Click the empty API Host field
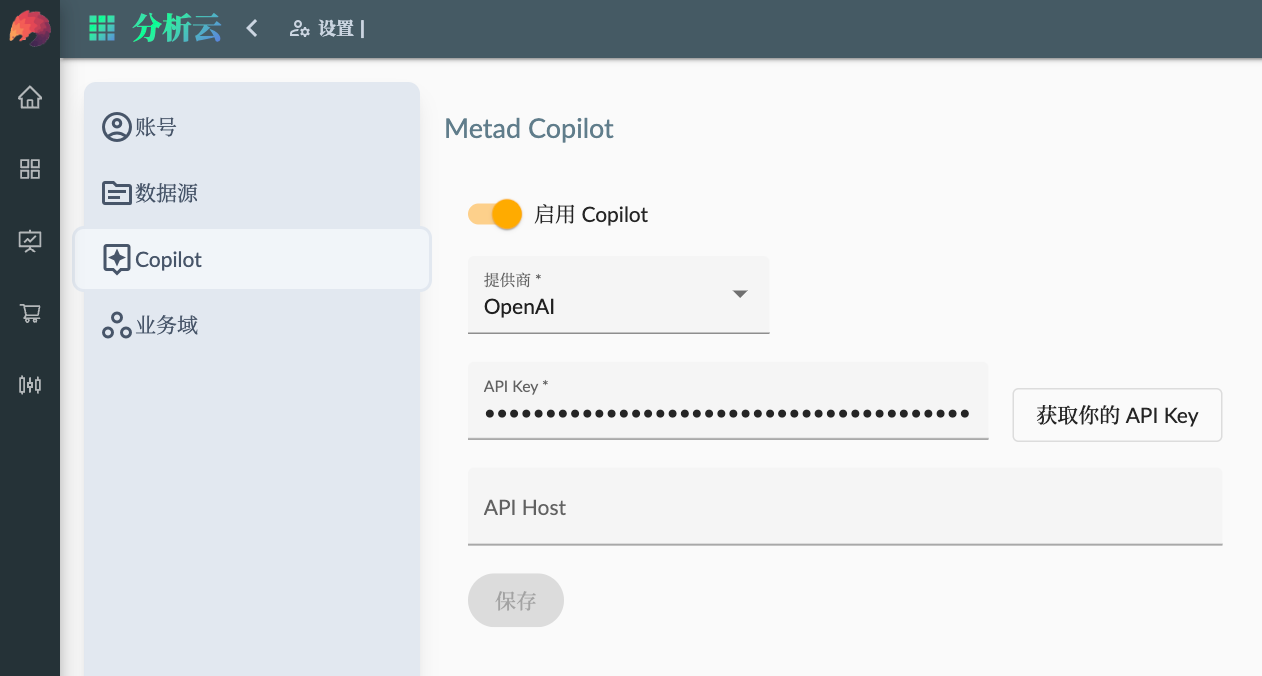The image size is (1262, 676). tap(845, 508)
